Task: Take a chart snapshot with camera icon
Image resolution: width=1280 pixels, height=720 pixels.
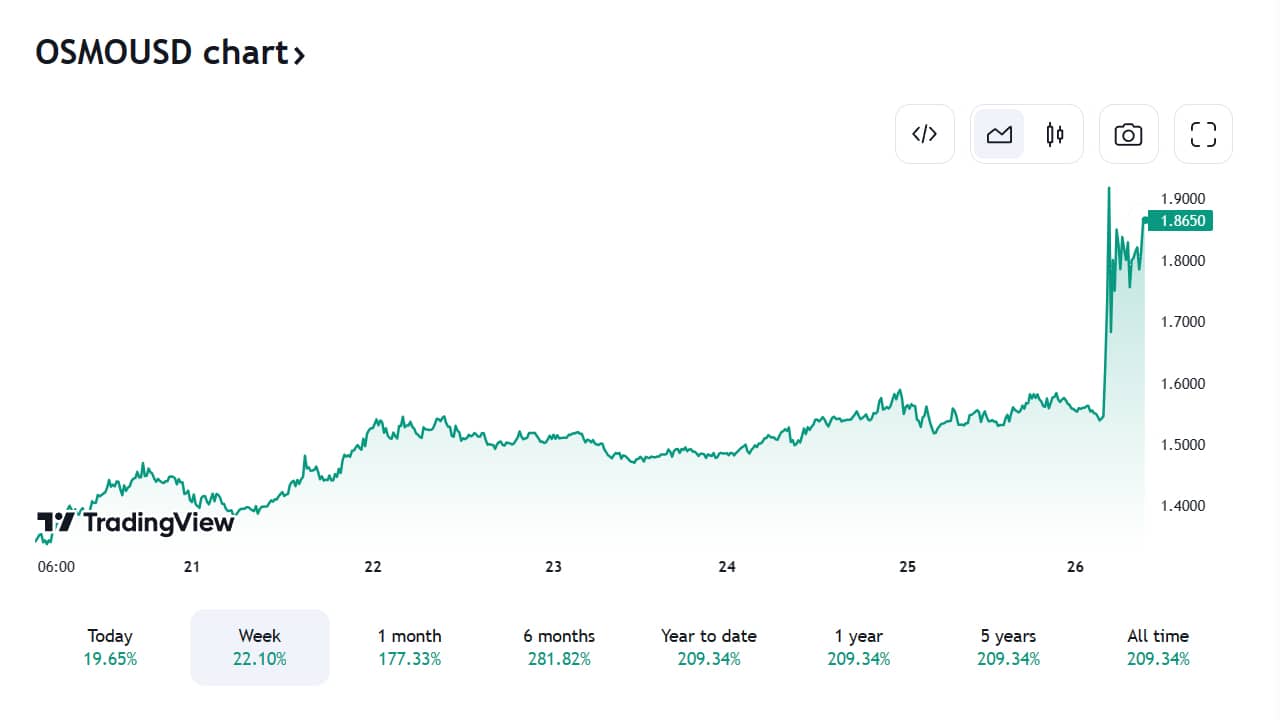Action: coord(1128,134)
